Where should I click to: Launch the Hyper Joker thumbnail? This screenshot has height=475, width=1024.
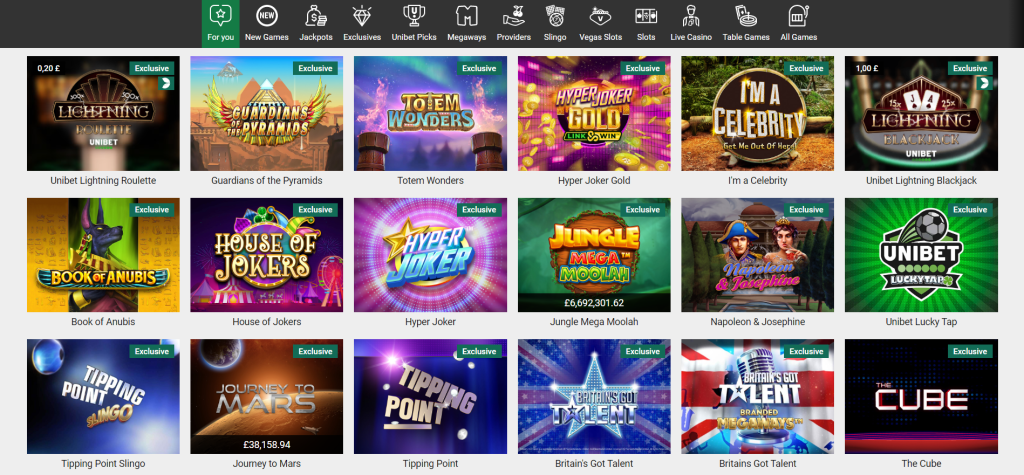pos(430,255)
